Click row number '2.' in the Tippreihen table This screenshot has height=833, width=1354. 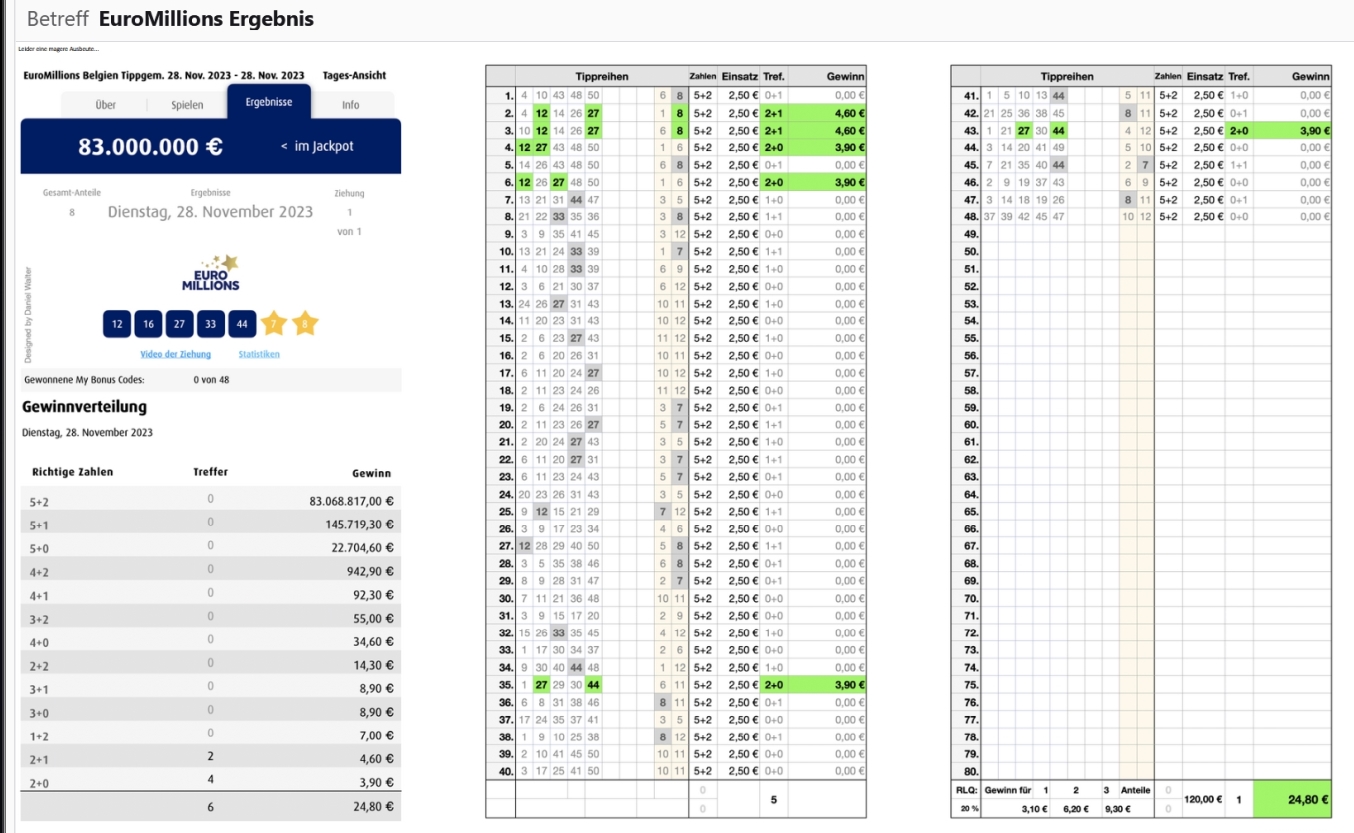[x=506, y=113]
